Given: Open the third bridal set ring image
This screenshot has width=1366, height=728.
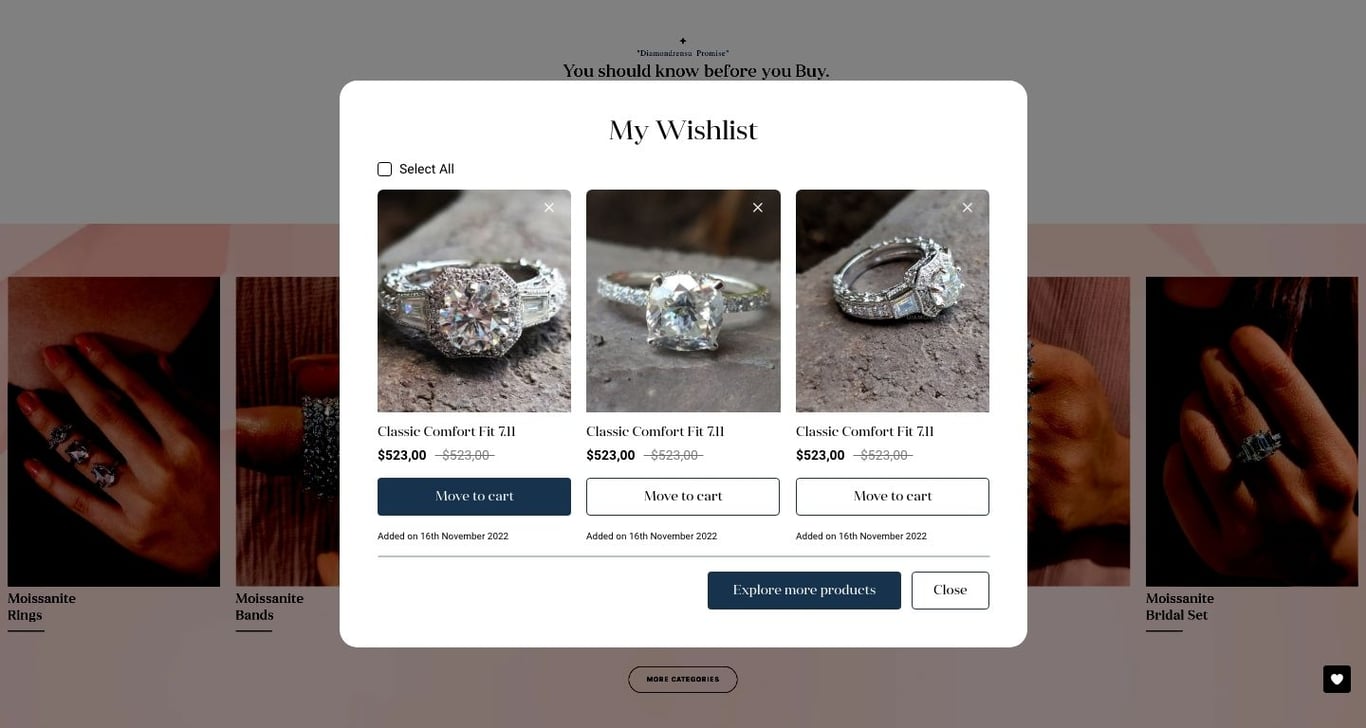Looking at the screenshot, I should point(892,301).
